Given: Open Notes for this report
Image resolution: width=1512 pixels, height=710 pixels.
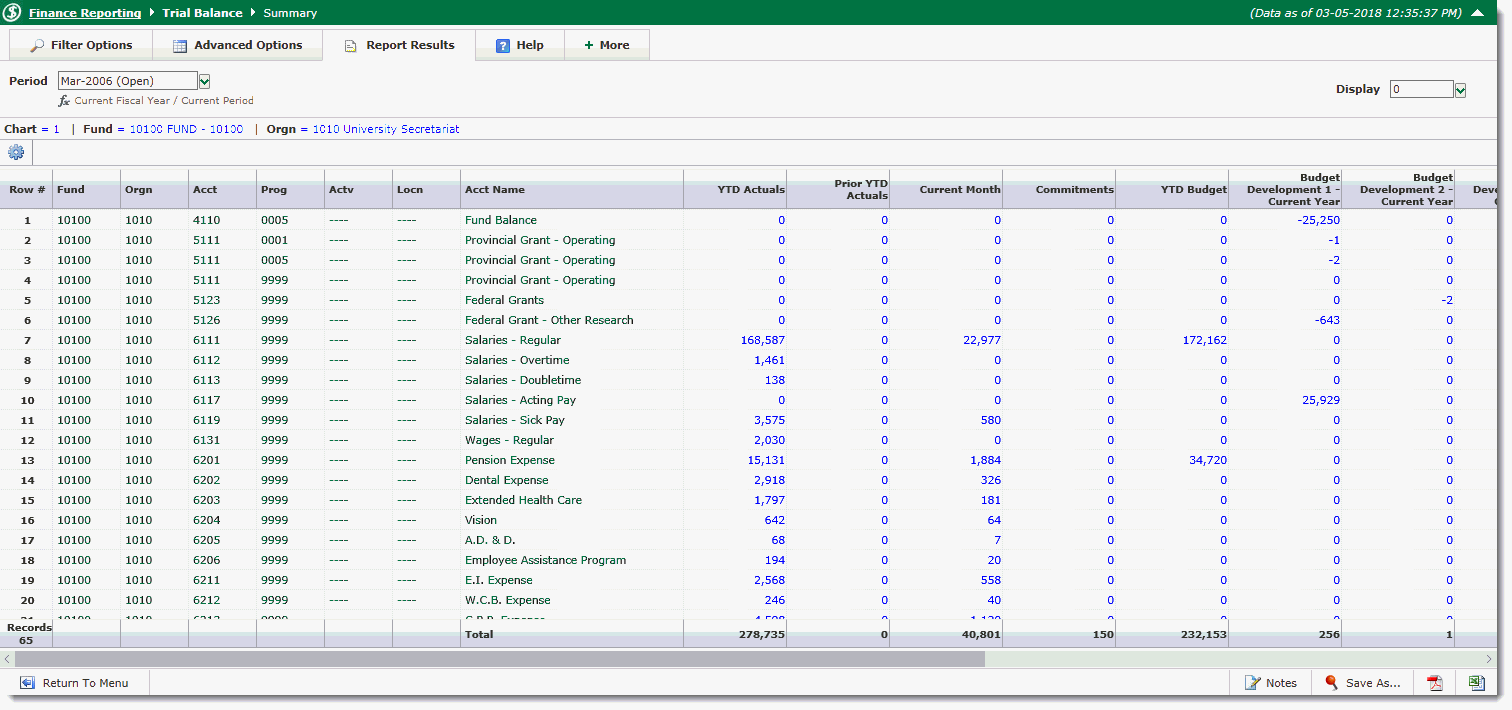Looking at the screenshot, I should (1270, 683).
